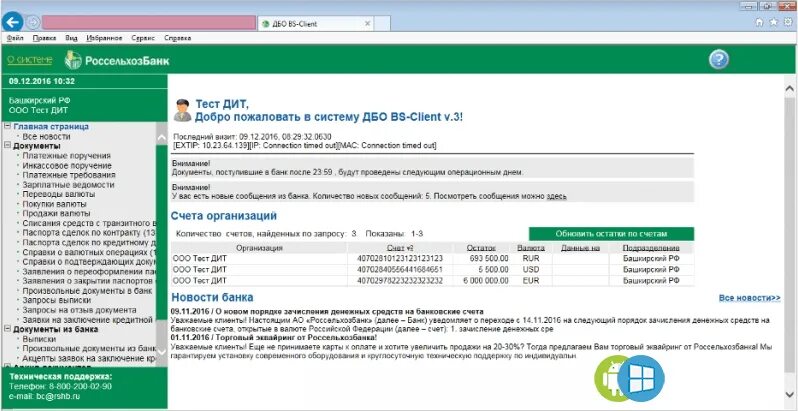Open the Избранное menu
Screen dimensions: 798x411
pos(104,38)
